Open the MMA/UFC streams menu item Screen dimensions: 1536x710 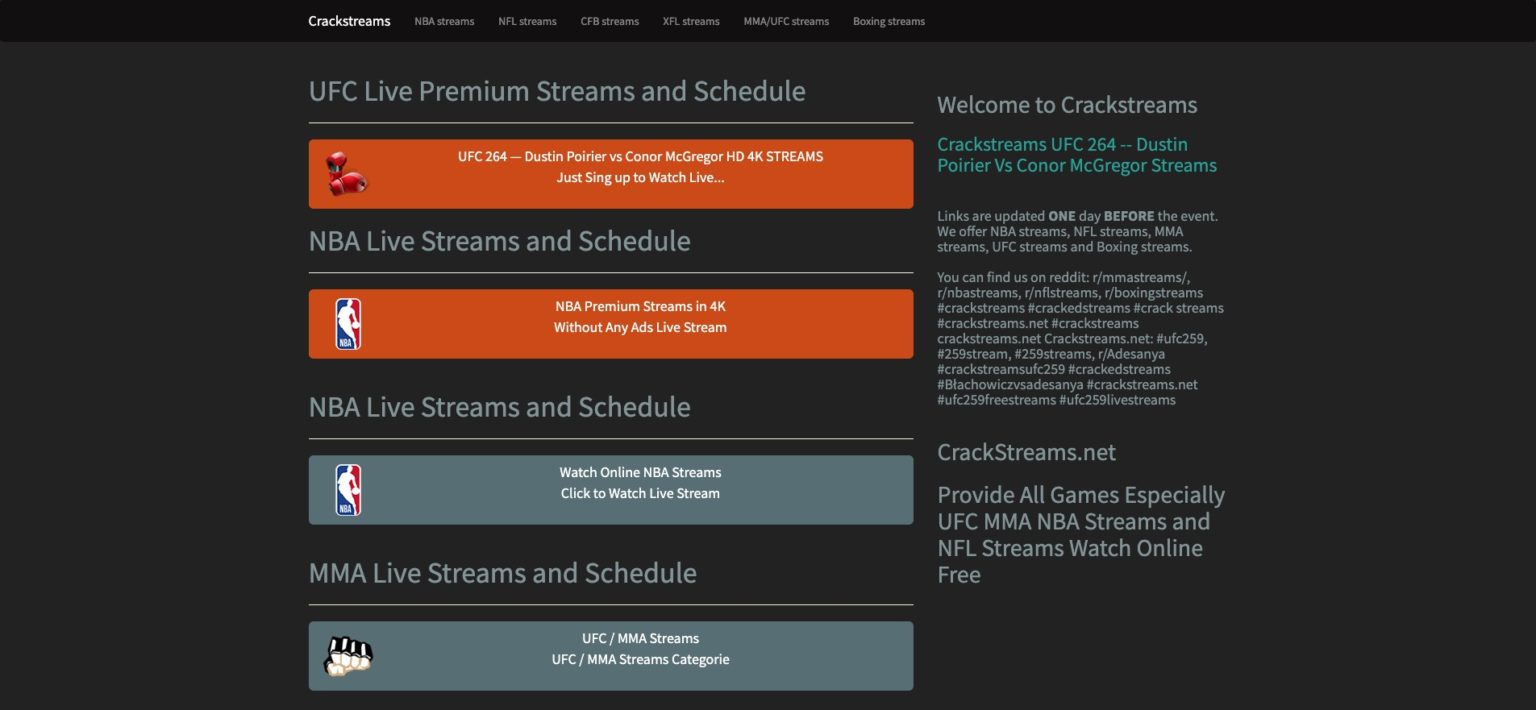787,20
